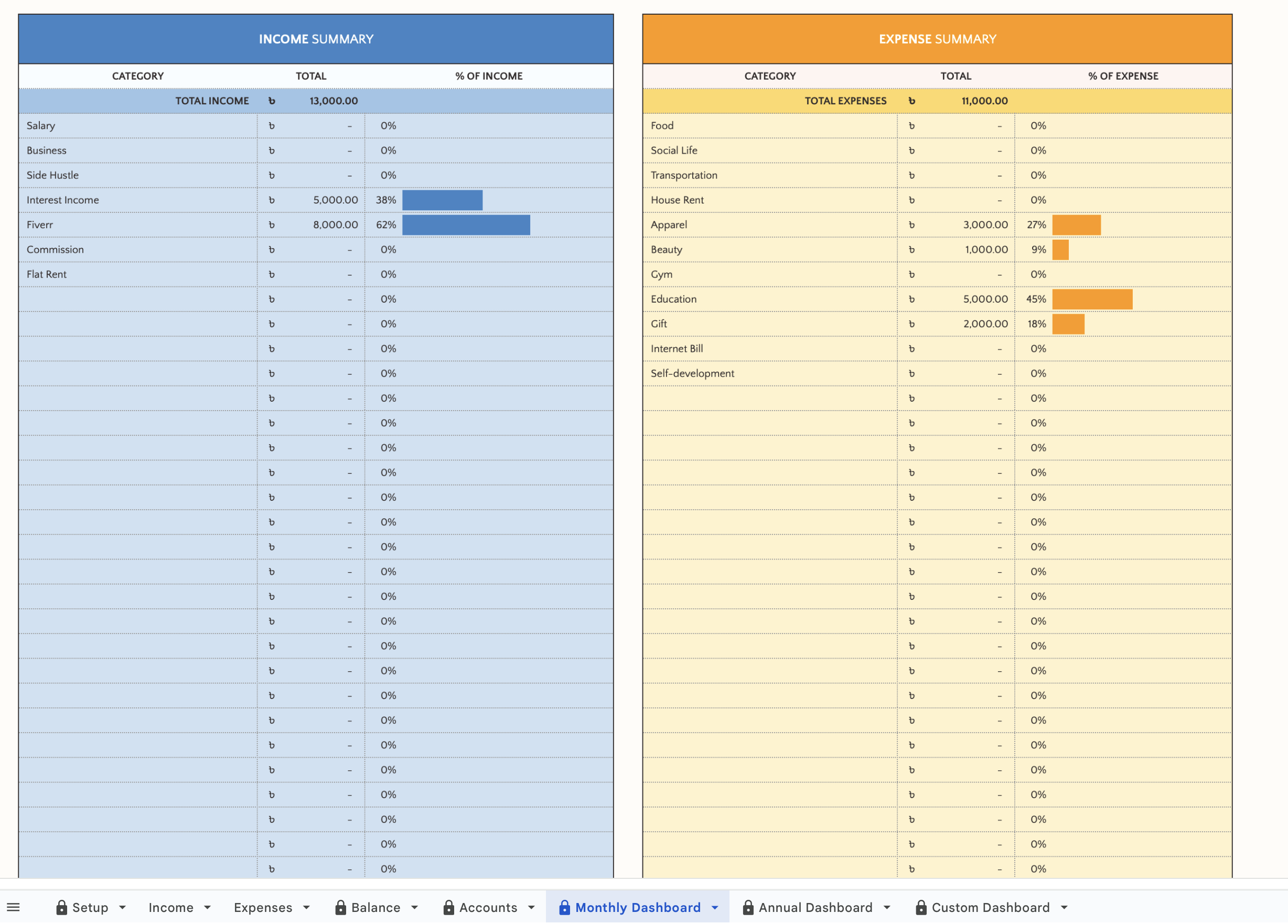This screenshot has height=924, width=1288.
Task: Open the Annual Dashboard sheet tab
Action: coord(815,907)
